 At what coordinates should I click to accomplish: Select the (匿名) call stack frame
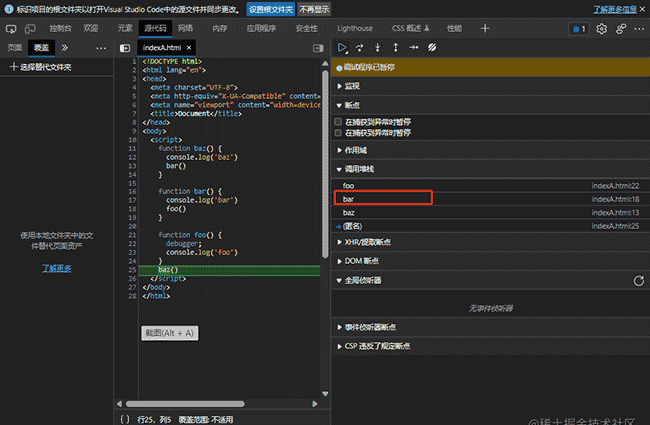point(490,226)
